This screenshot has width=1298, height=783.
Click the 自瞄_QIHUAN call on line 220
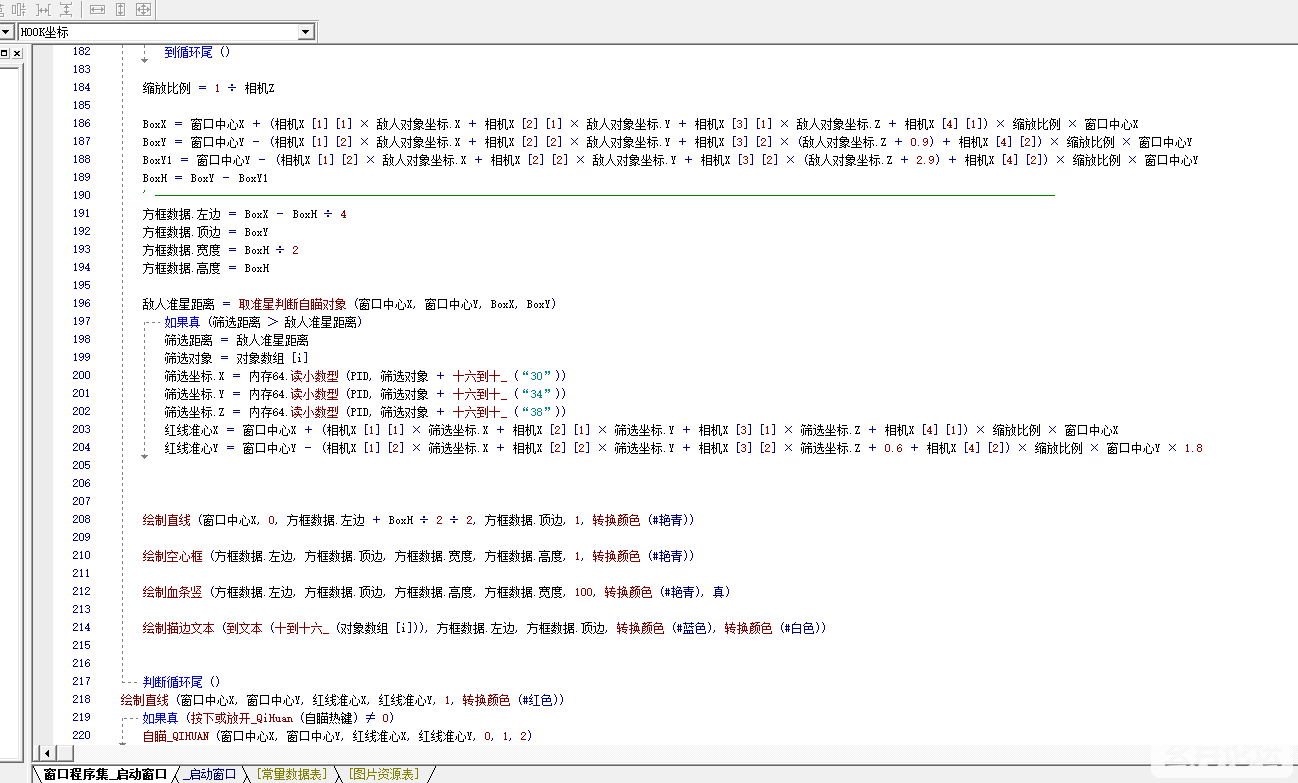(x=176, y=736)
